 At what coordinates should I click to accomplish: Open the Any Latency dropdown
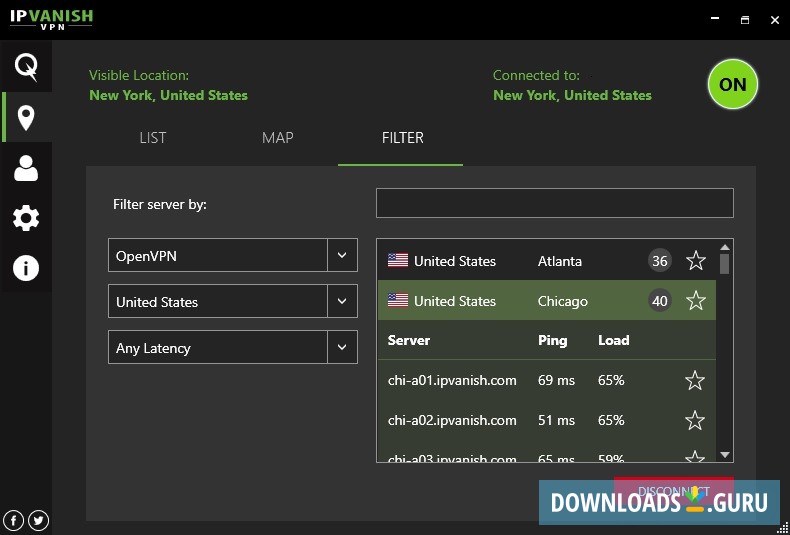point(233,347)
